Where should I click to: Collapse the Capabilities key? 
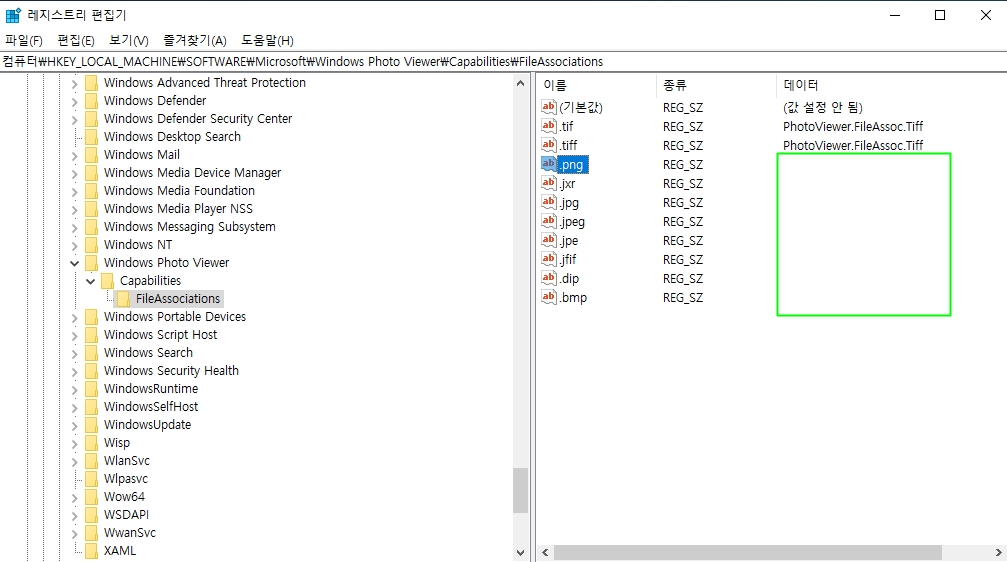[91, 281]
